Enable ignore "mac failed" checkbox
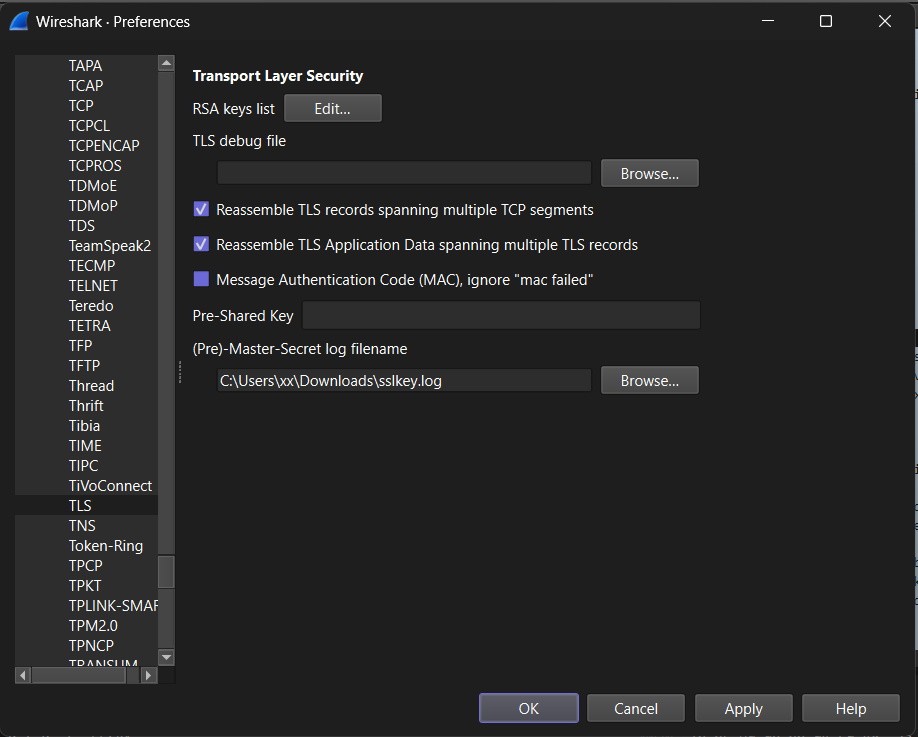The image size is (918, 737). [x=201, y=279]
